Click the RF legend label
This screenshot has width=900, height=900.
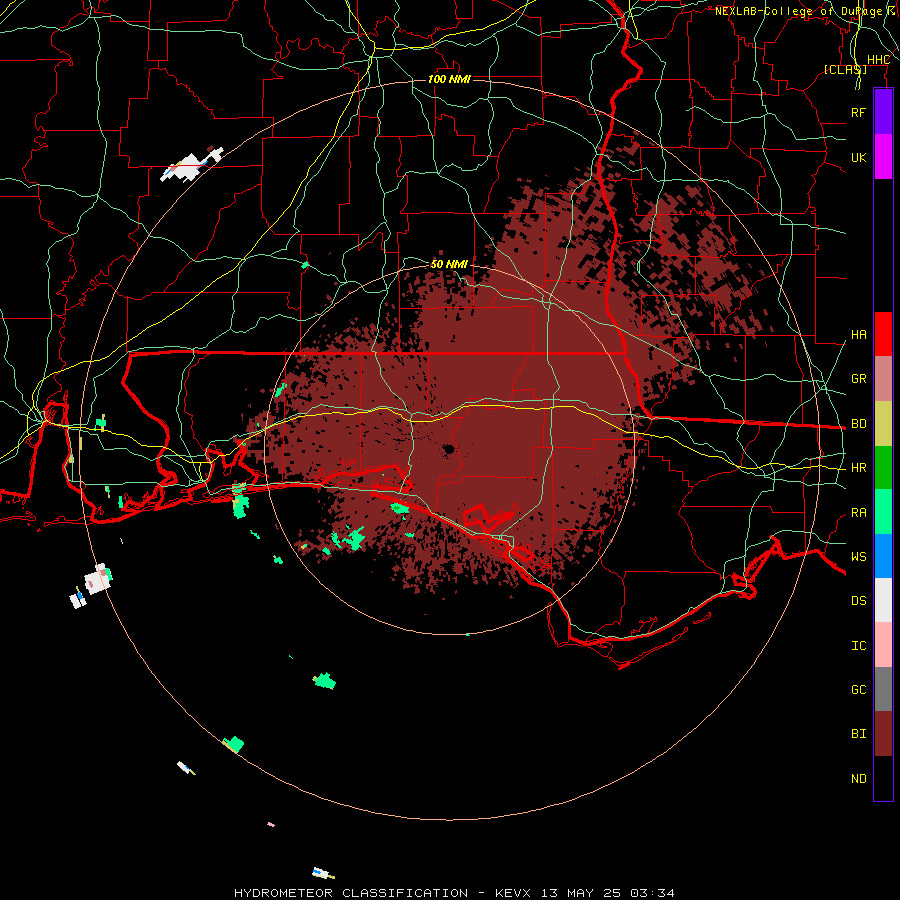click(x=858, y=112)
